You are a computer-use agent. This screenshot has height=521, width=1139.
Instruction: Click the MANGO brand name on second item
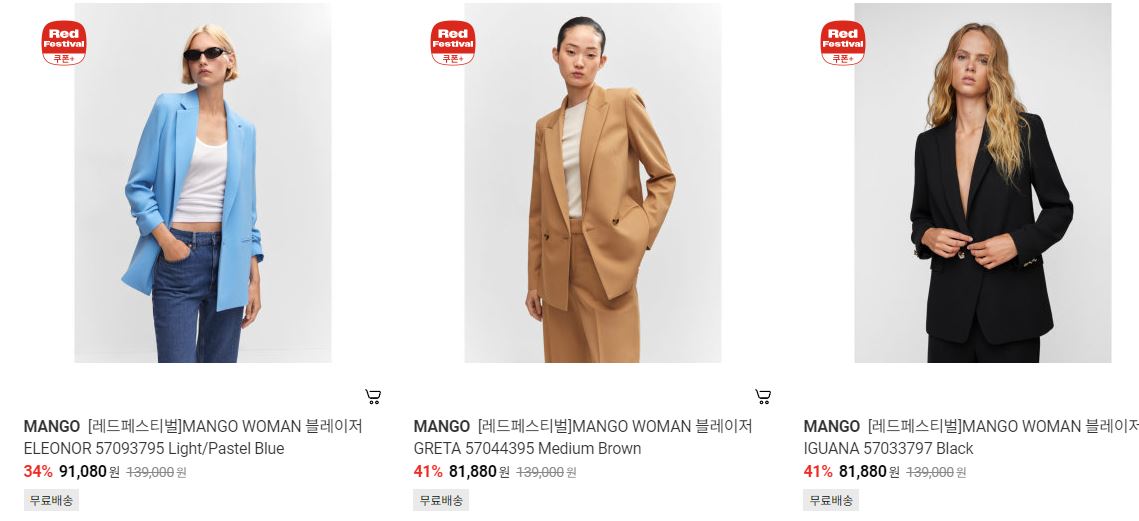click(x=442, y=427)
